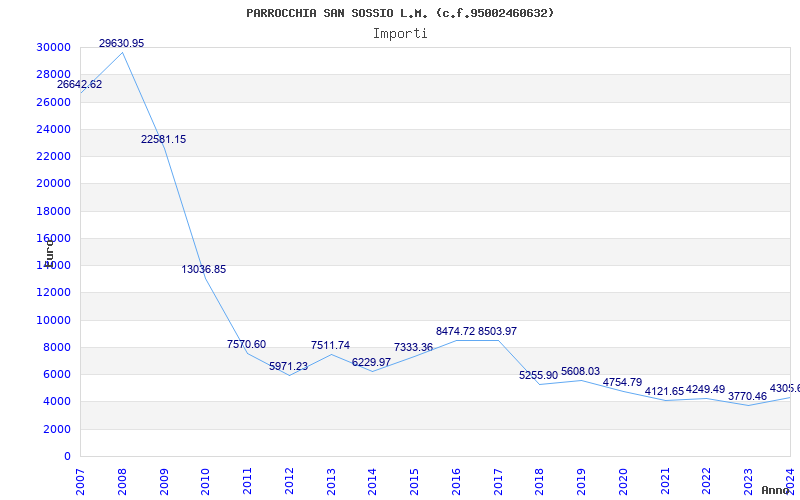Click the 6000 y-axis value

tap(57, 374)
